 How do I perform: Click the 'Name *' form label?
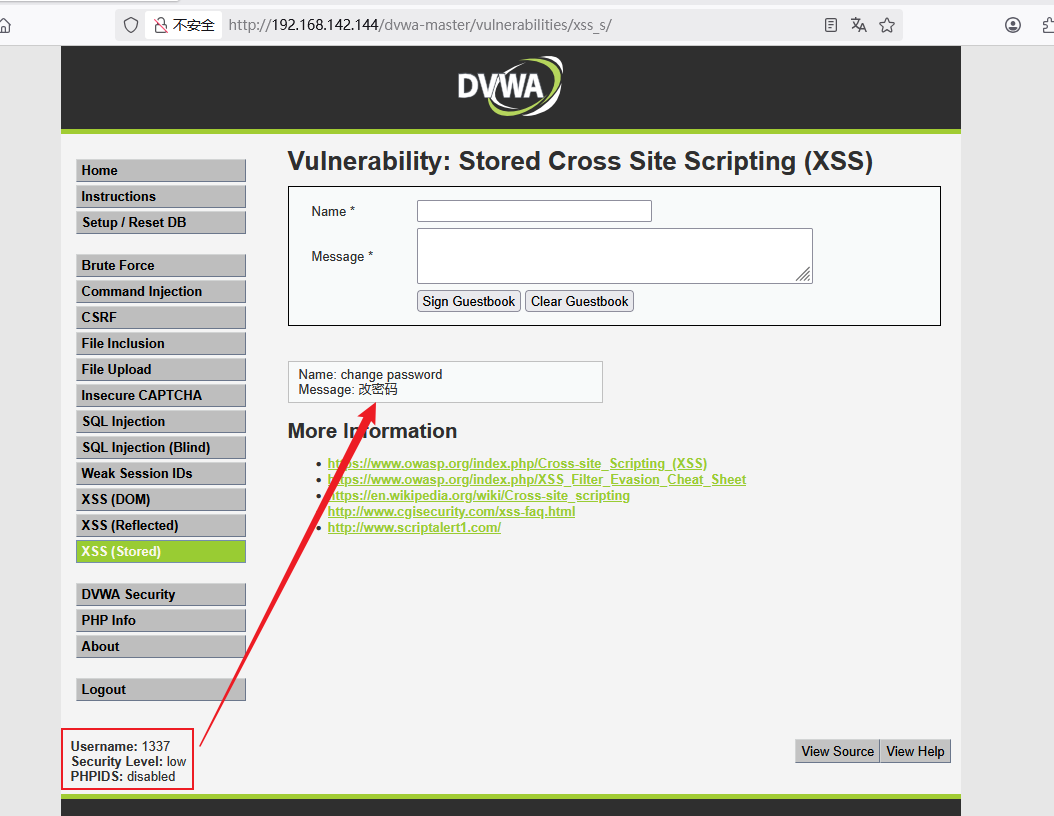coord(333,212)
